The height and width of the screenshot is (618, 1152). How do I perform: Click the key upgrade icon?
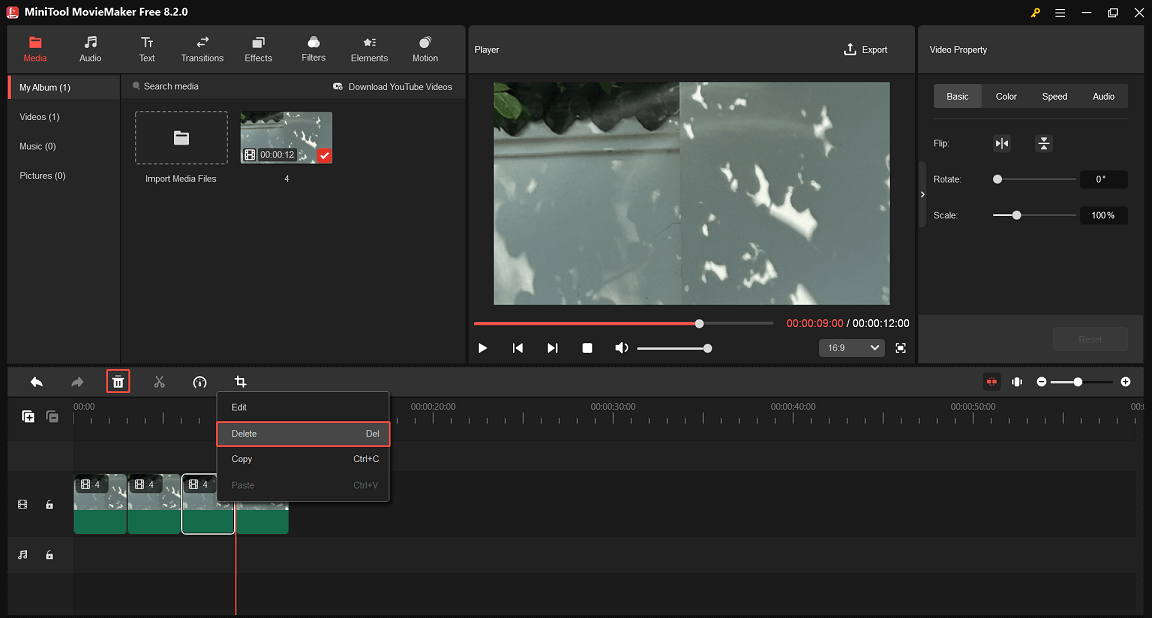click(1035, 12)
